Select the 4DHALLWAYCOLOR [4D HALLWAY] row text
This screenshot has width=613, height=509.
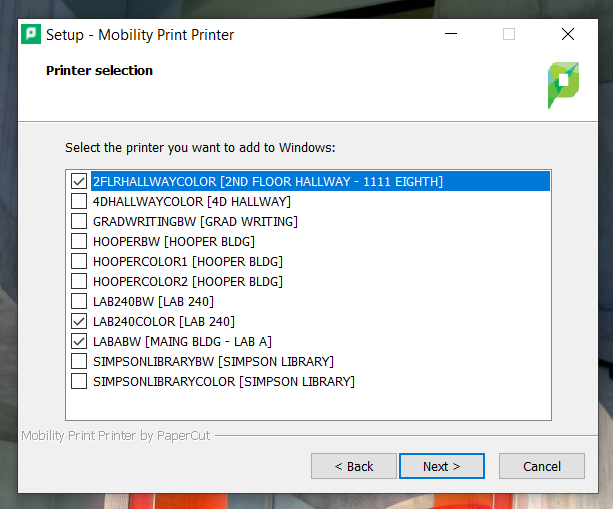pos(192,202)
